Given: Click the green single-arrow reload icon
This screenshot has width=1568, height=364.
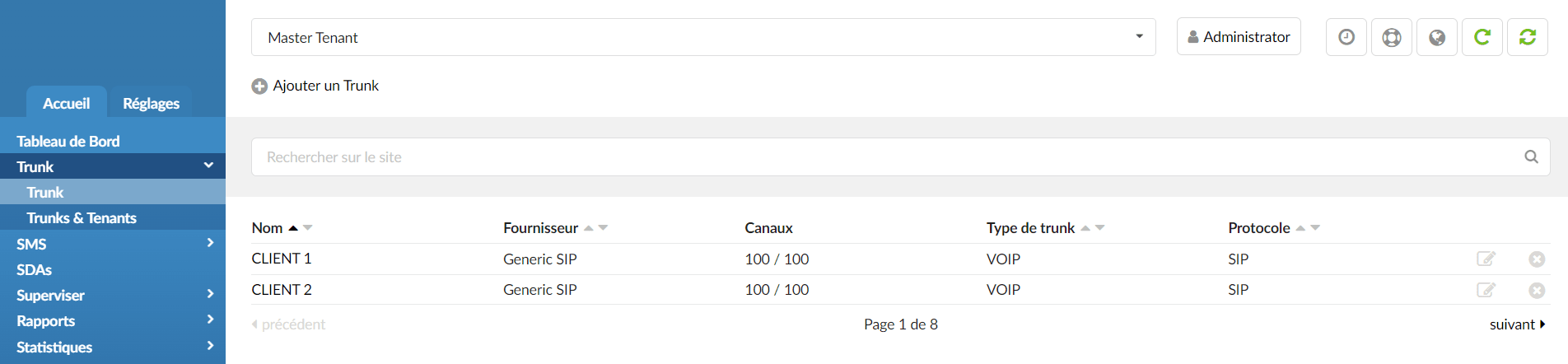Looking at the screenshot, I should pyautogui.click(x=1482, y=37).
